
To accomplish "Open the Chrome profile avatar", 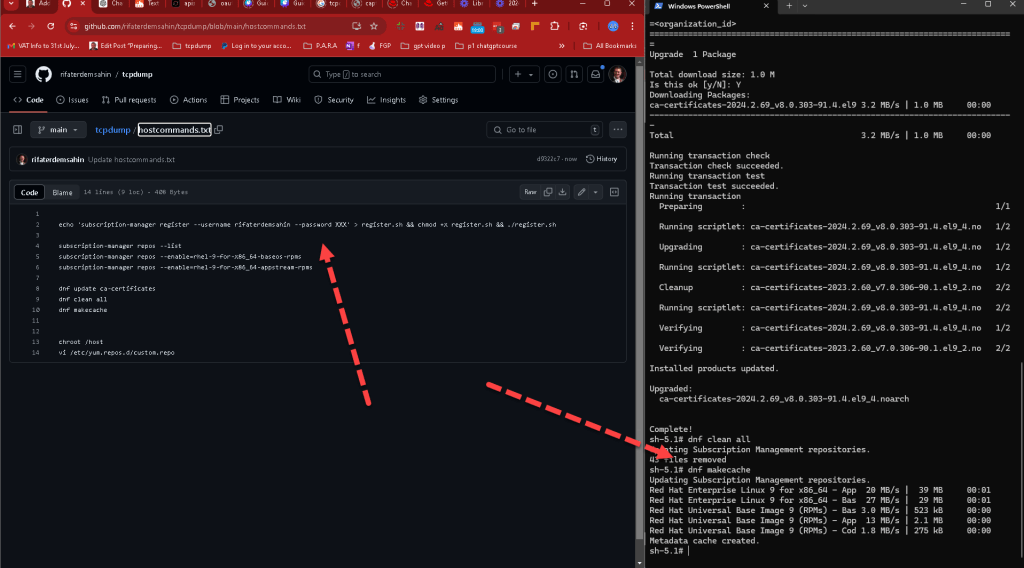I will pyautogui.click(x=613, y=26).
